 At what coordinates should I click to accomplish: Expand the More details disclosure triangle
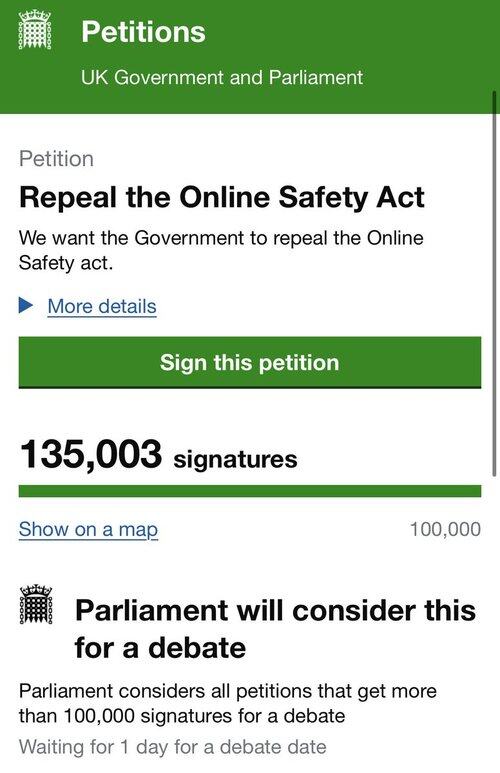26,306
